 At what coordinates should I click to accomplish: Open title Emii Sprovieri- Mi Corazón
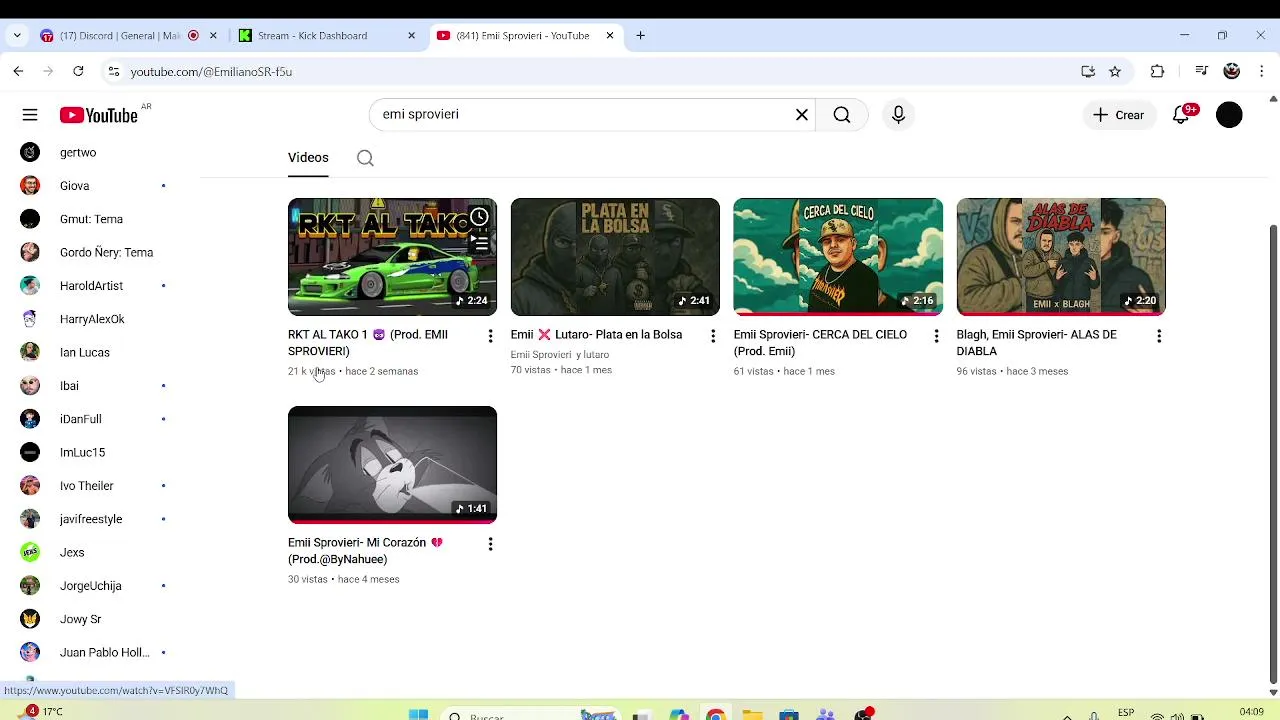click(365, 551)
